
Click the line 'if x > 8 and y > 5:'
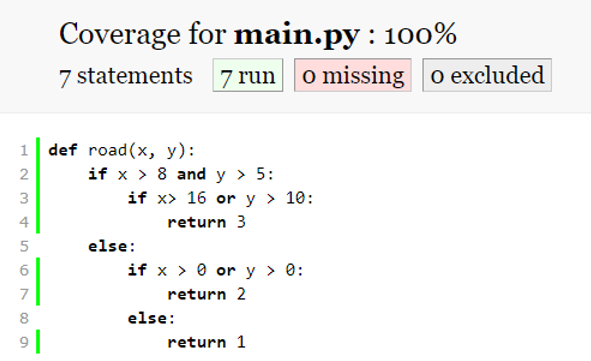pos(181,174)
